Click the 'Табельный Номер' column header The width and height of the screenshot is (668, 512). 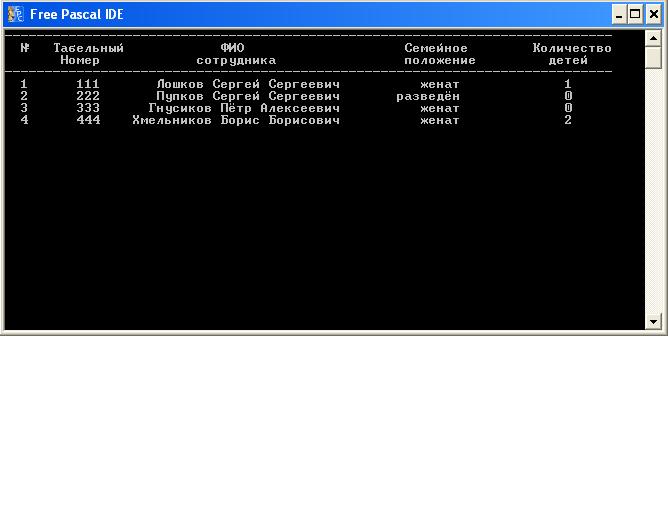[88, 54]
